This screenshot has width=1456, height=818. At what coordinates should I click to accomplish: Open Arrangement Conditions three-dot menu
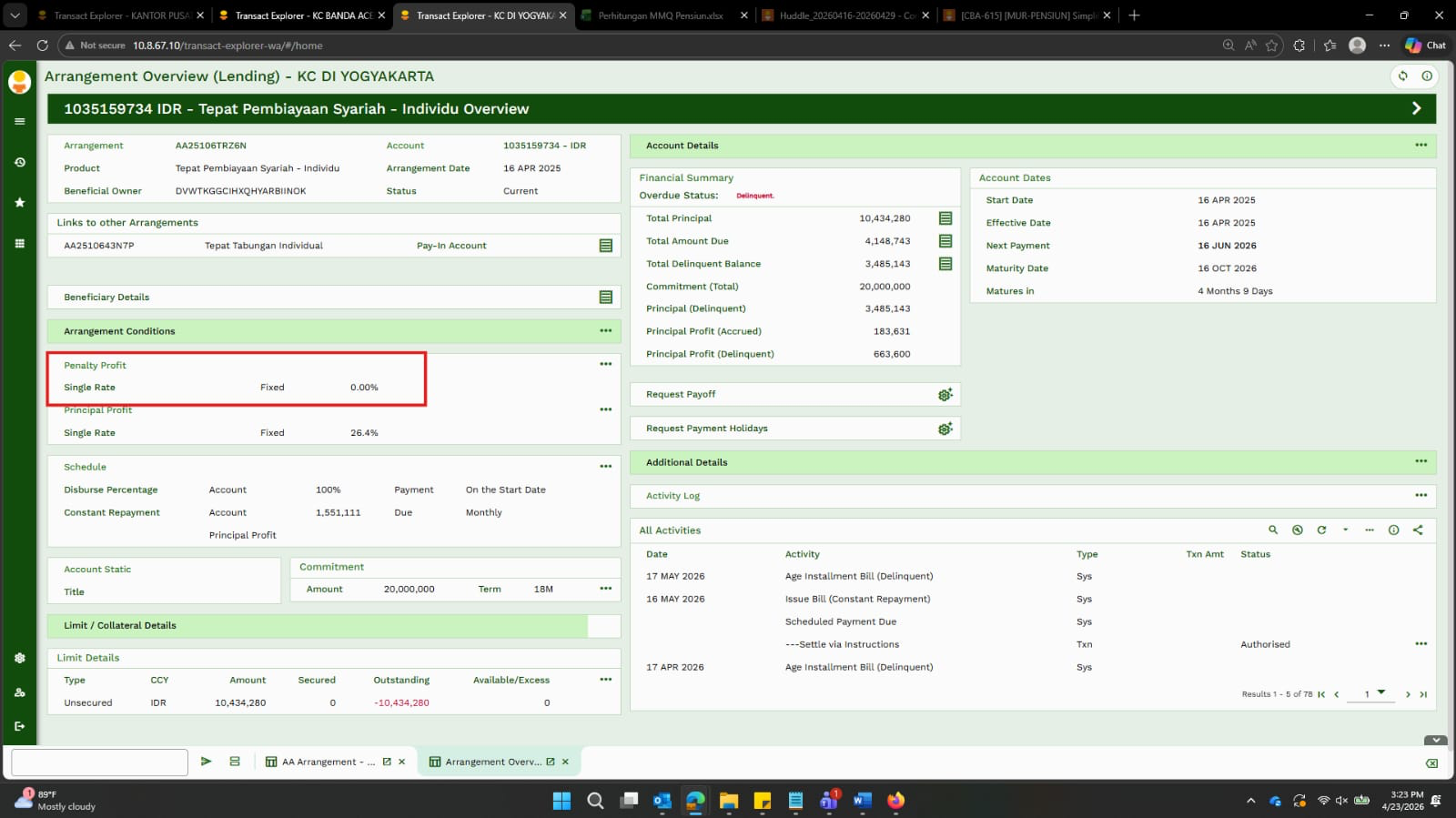(606, 330)
